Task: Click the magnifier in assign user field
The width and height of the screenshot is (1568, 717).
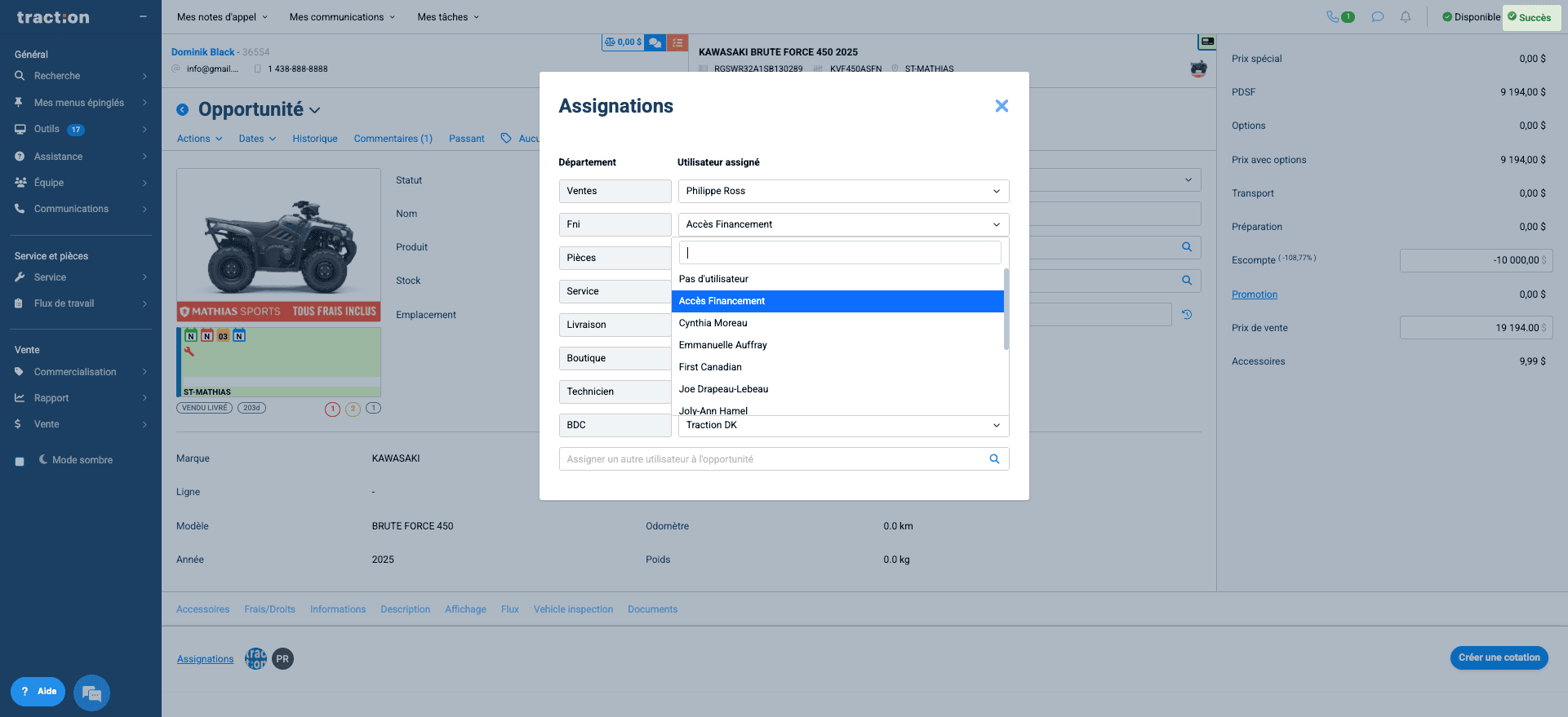Action: pos(994,459)
